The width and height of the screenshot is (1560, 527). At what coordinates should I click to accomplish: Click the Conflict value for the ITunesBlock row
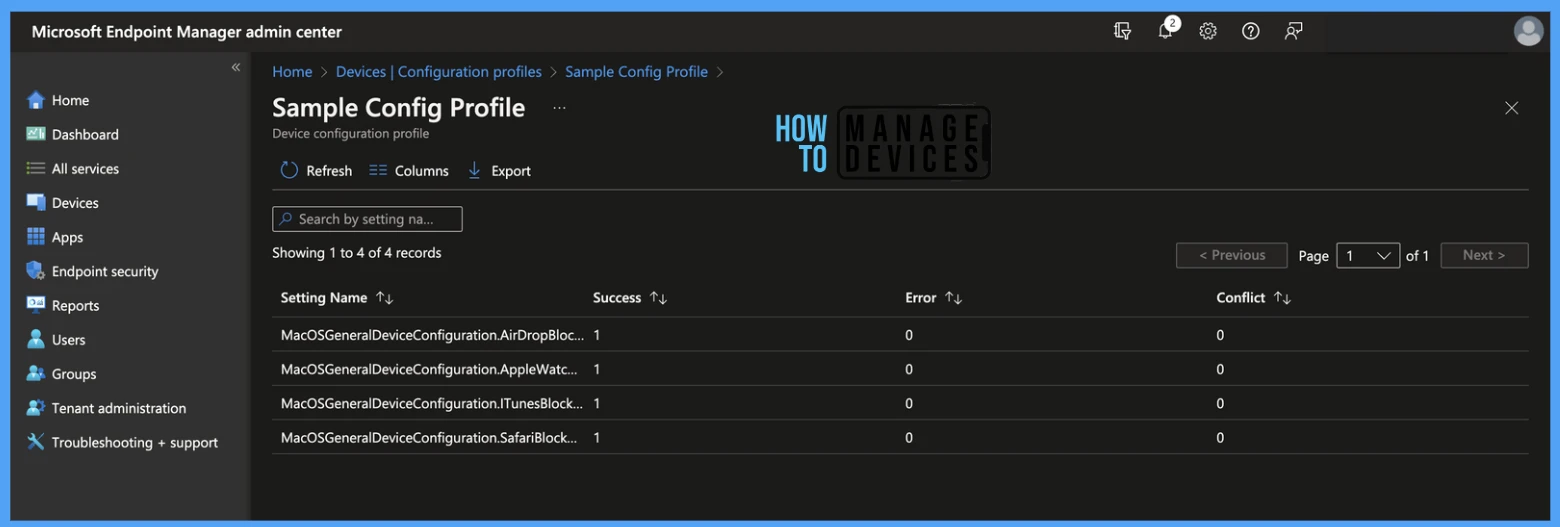click(1220, 403)
